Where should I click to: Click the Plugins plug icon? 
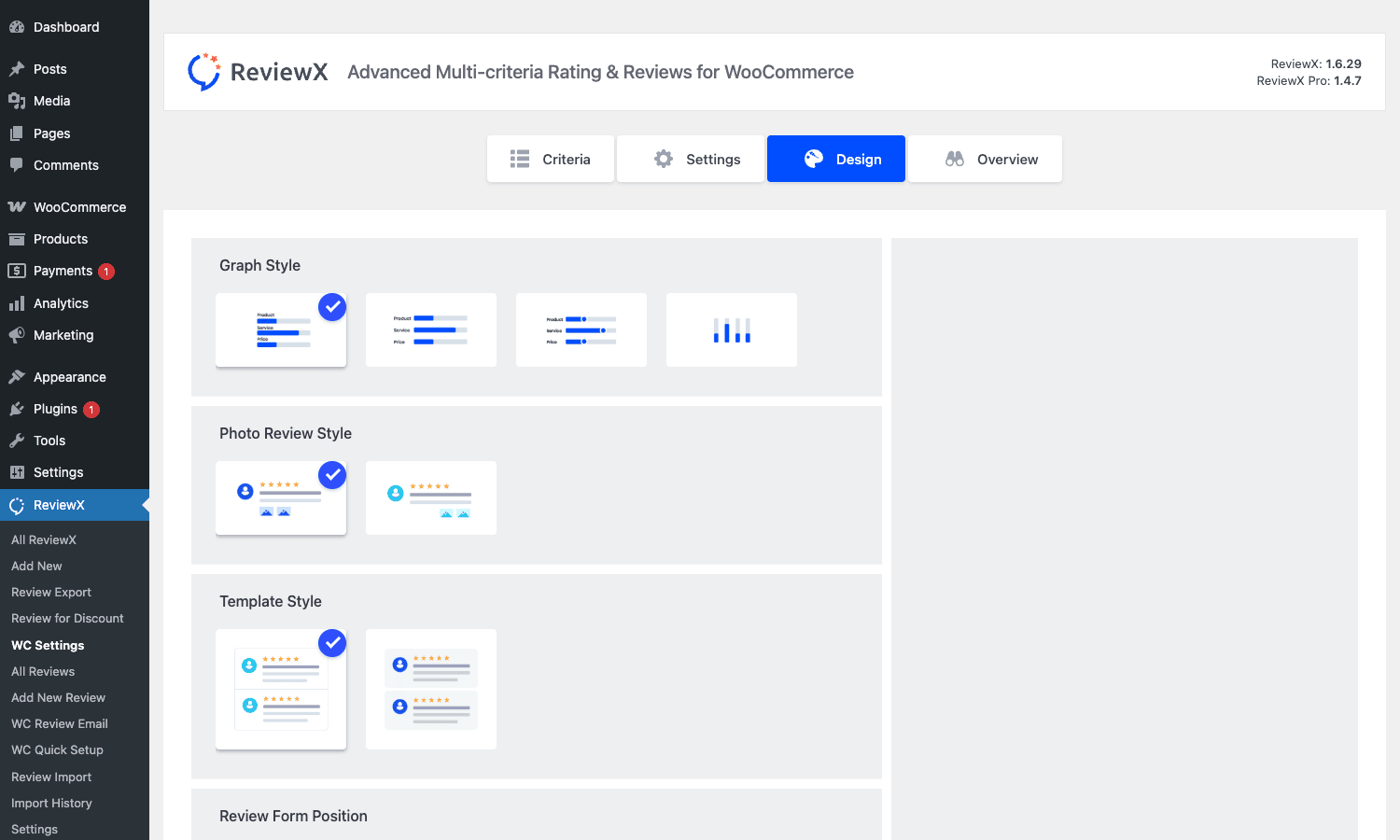17,409
